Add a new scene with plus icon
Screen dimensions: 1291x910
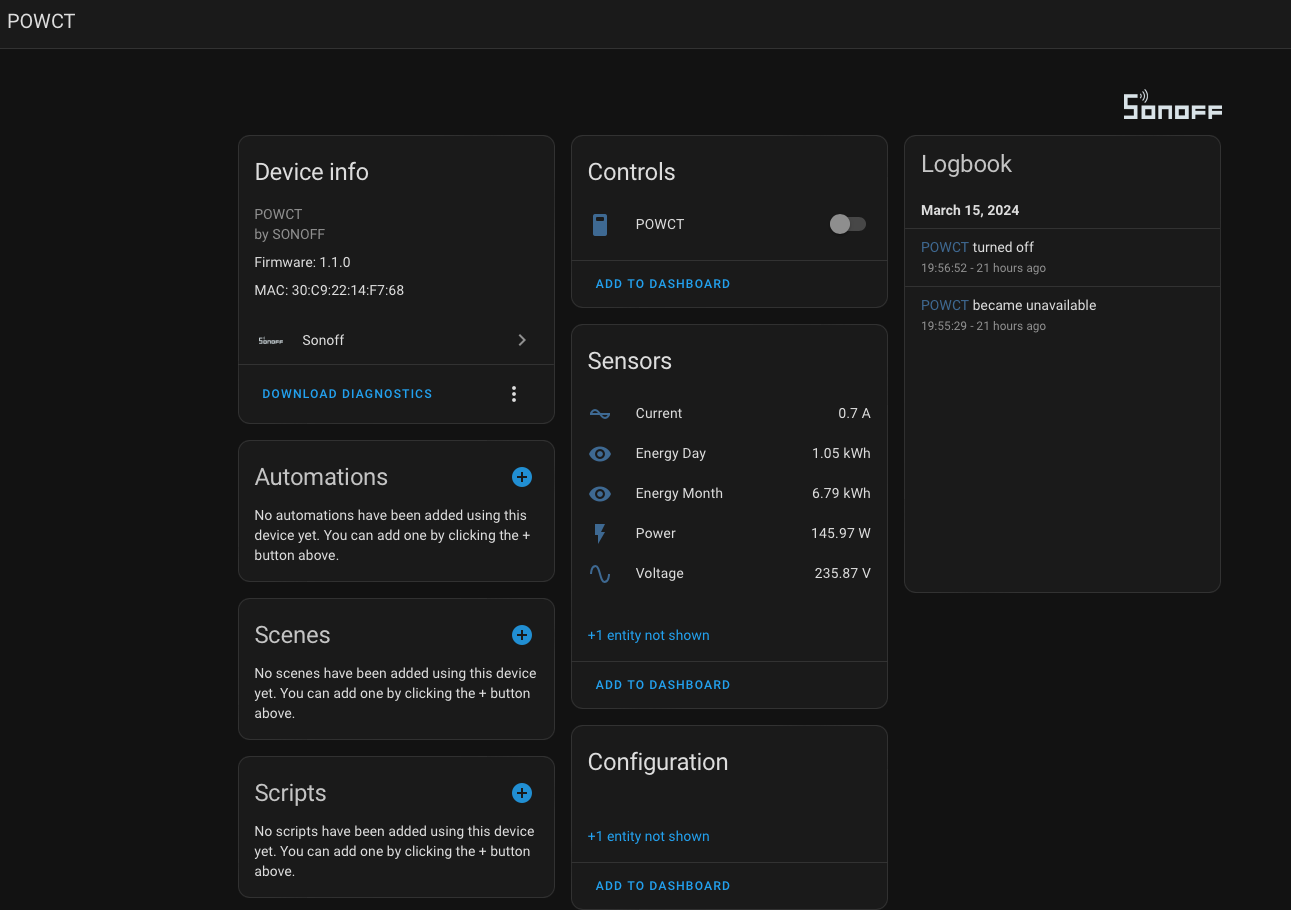(522, 635)
